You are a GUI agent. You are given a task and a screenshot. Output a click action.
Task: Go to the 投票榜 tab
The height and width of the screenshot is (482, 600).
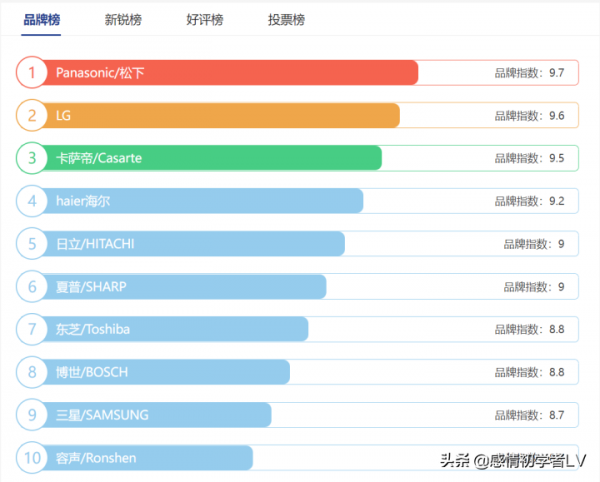pos(286,19)
